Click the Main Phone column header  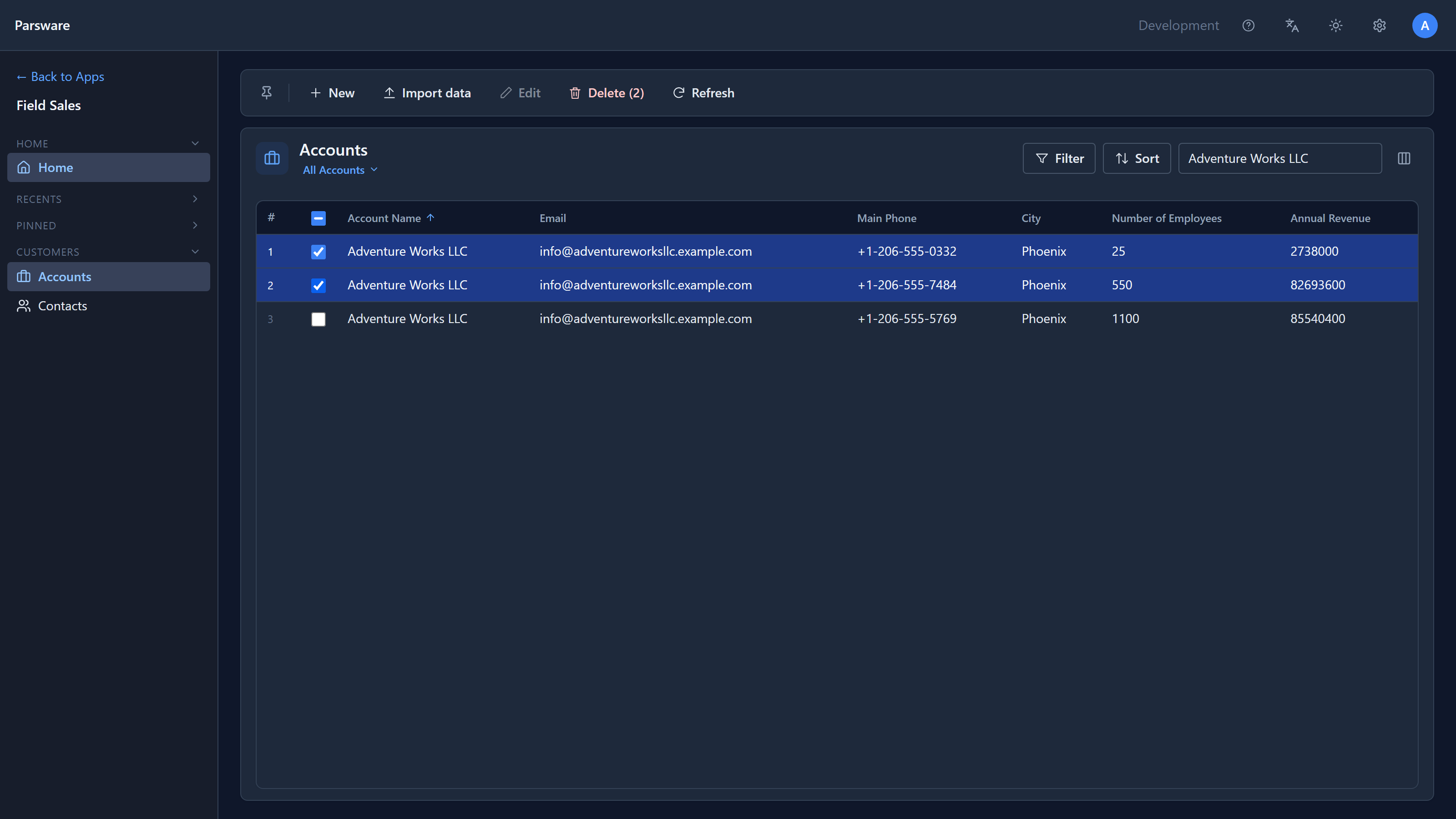point(886,218)
